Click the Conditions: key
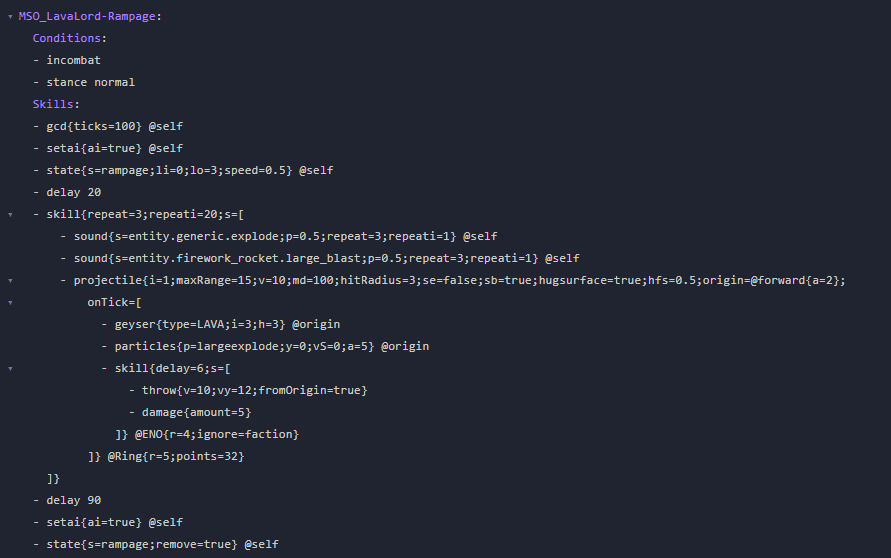The height and width of the screenshot is (558, 891). pyautogui.click(x=69, y=38)
